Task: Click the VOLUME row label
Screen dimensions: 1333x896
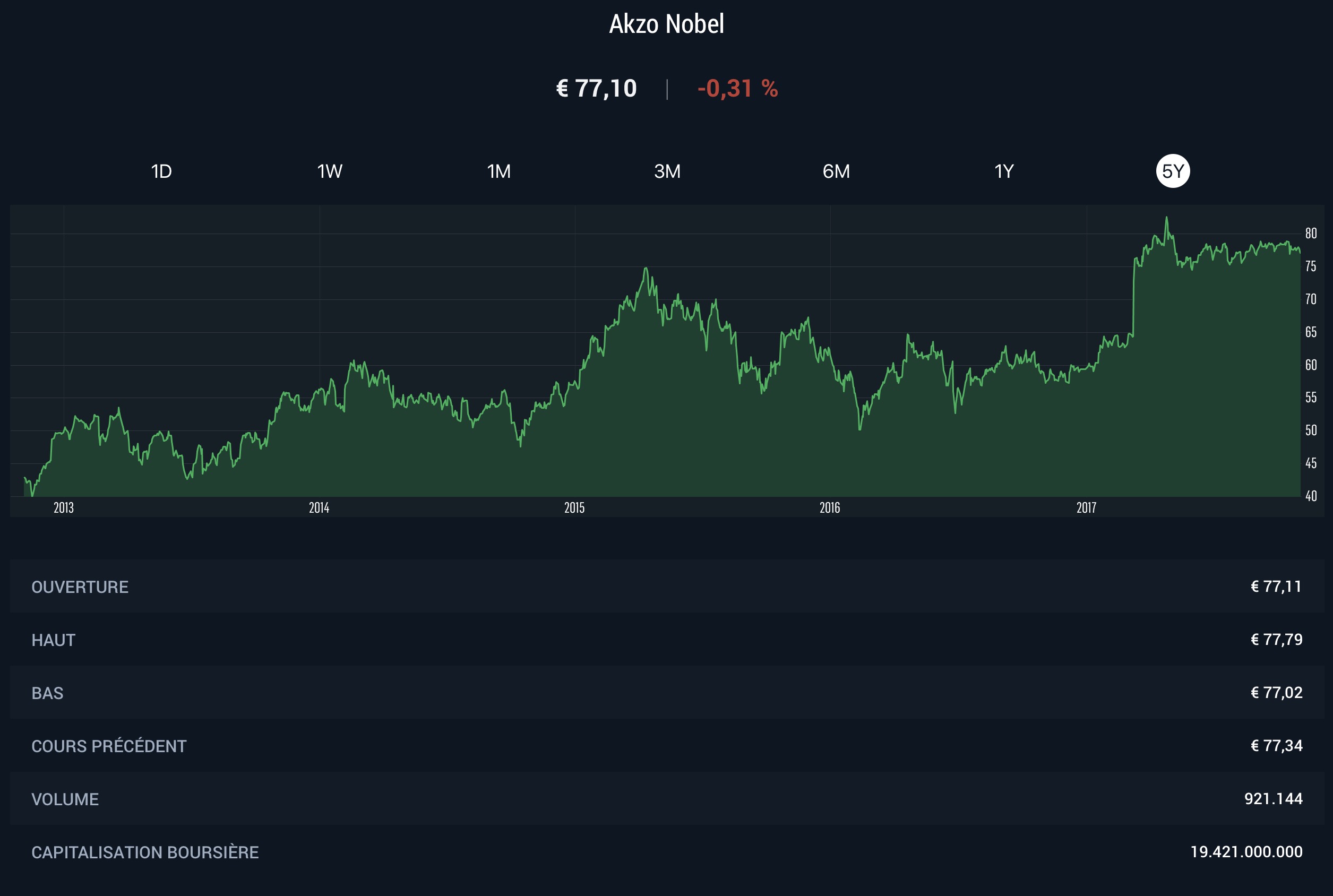Action: [65, 799]
